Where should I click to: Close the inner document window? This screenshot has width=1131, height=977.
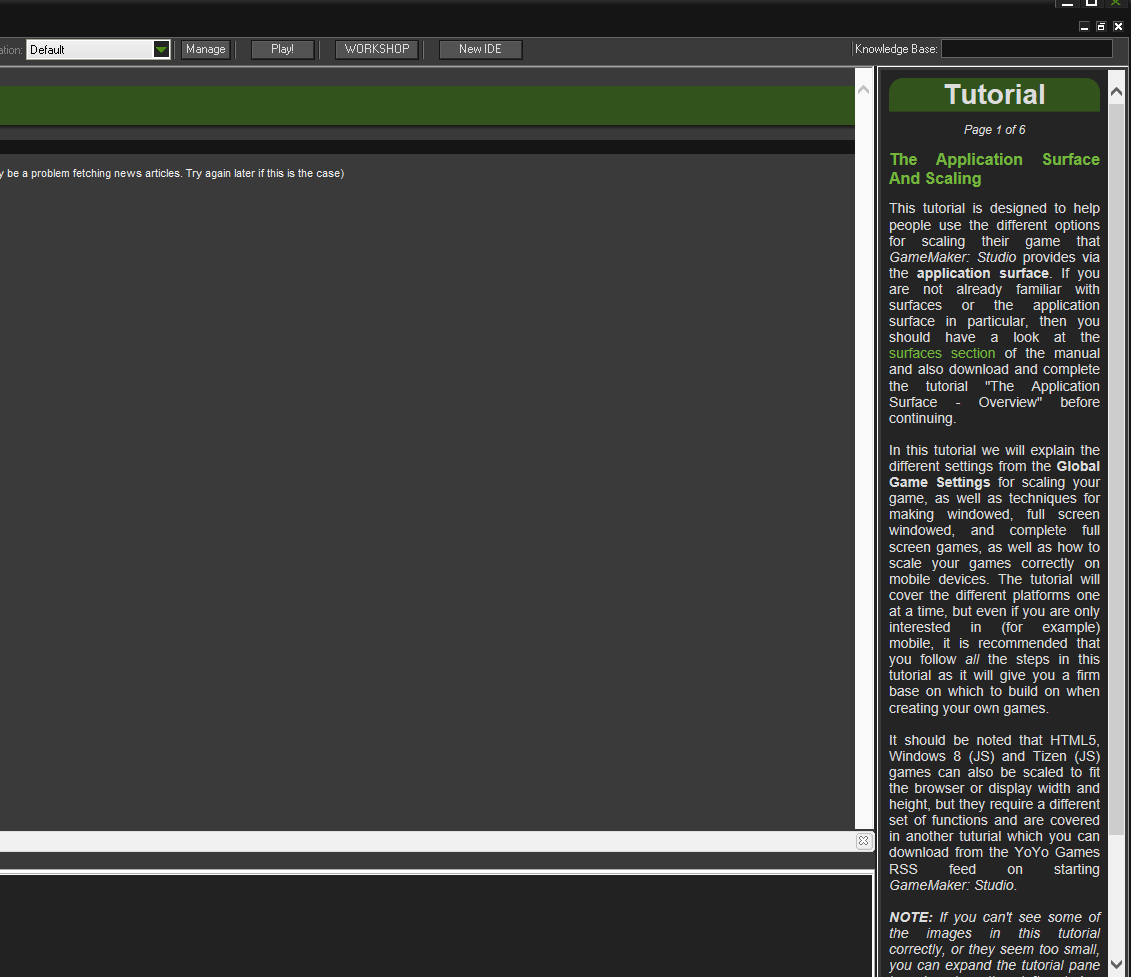1118,27
